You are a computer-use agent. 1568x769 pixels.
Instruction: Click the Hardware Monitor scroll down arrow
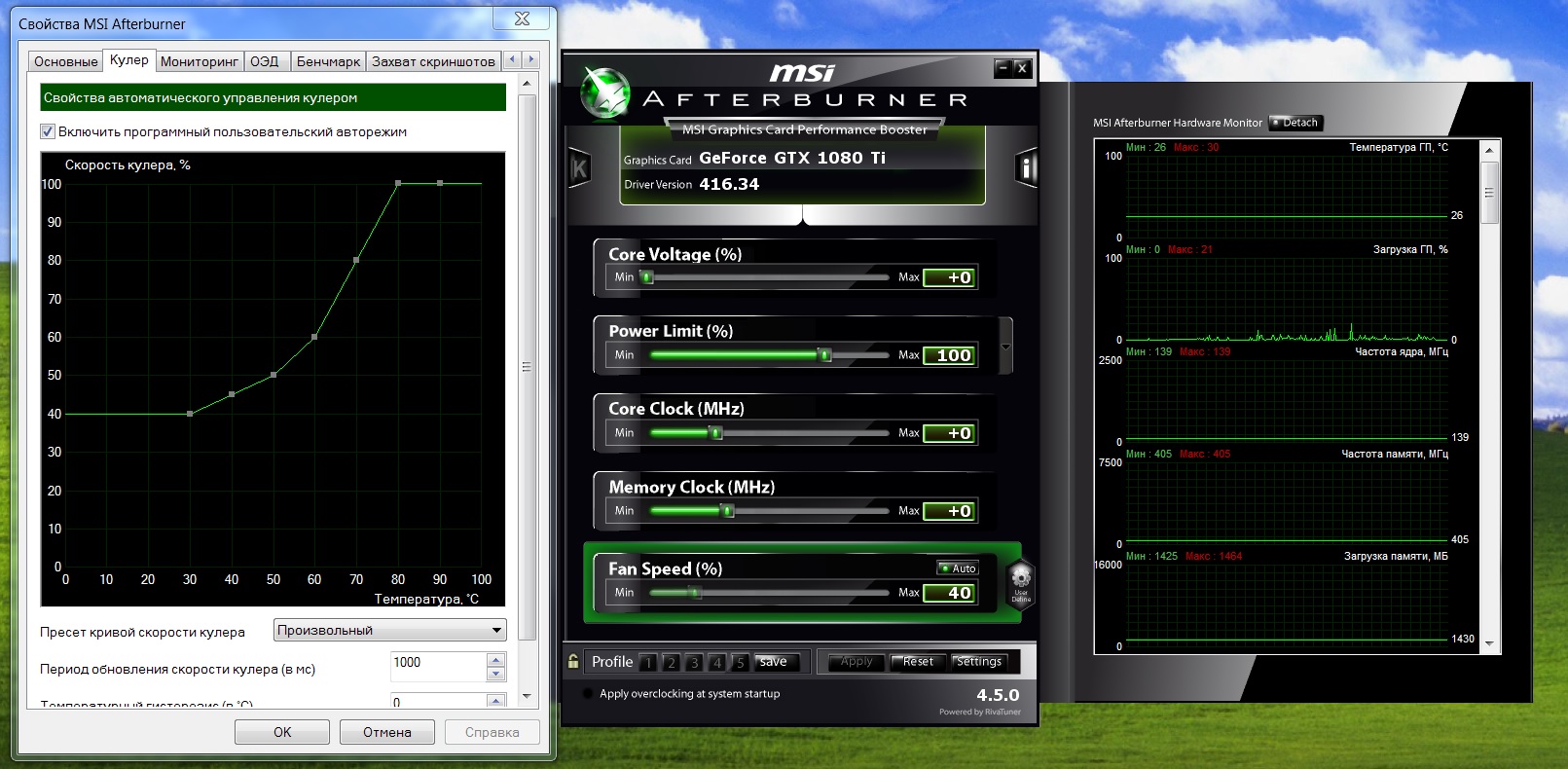pos(1488,643)
